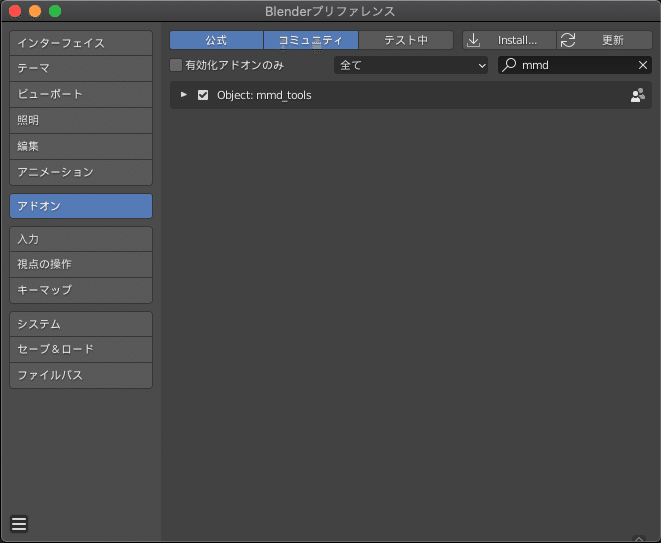Open the ビューポート section

point(81,94)
